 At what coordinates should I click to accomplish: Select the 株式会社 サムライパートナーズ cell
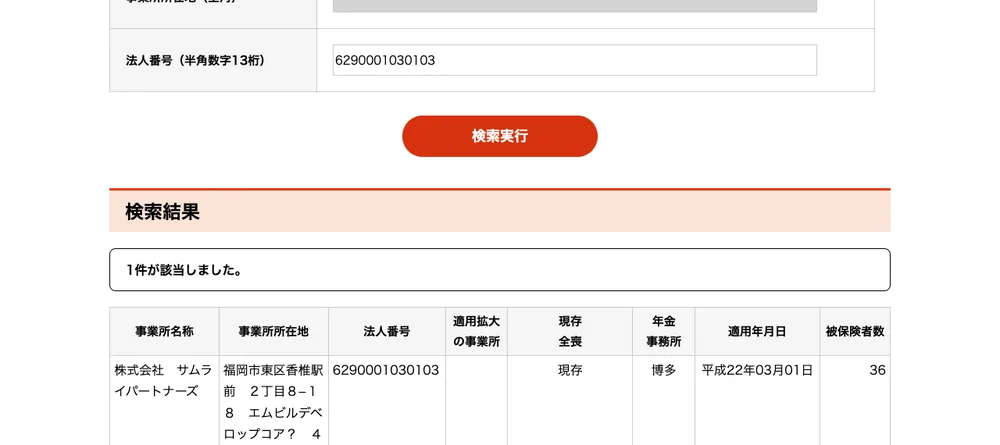point(165,400)
